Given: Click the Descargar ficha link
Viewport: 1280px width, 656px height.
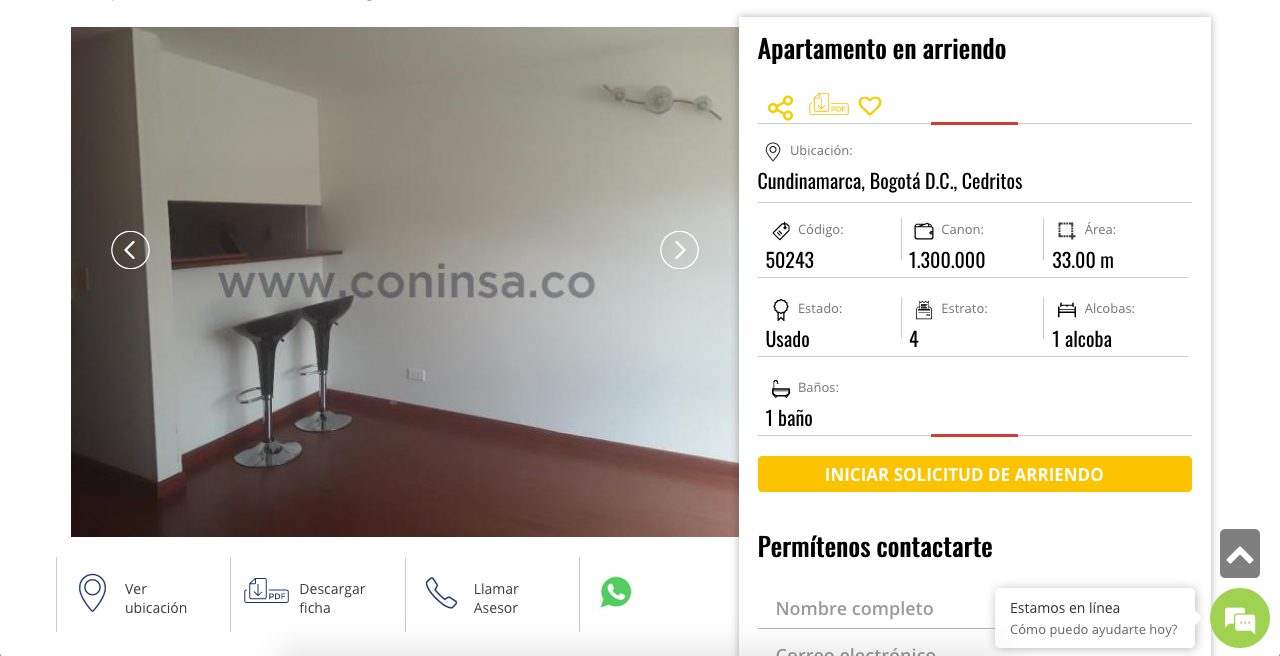Looking at the screenshot, I should (332, 598).
